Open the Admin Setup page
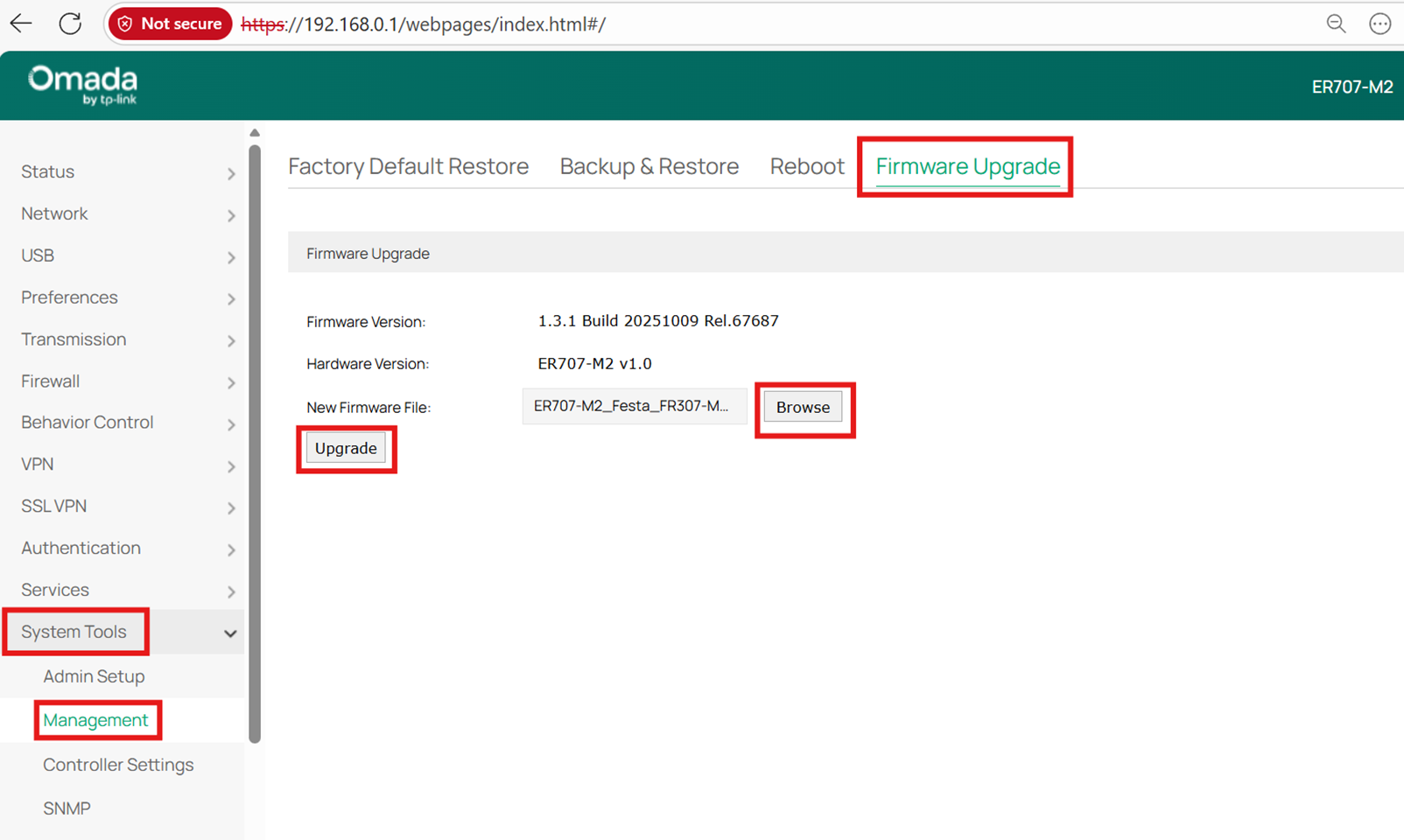The width and height of the screenshot is (1404, 840). [x=94, y=676]
